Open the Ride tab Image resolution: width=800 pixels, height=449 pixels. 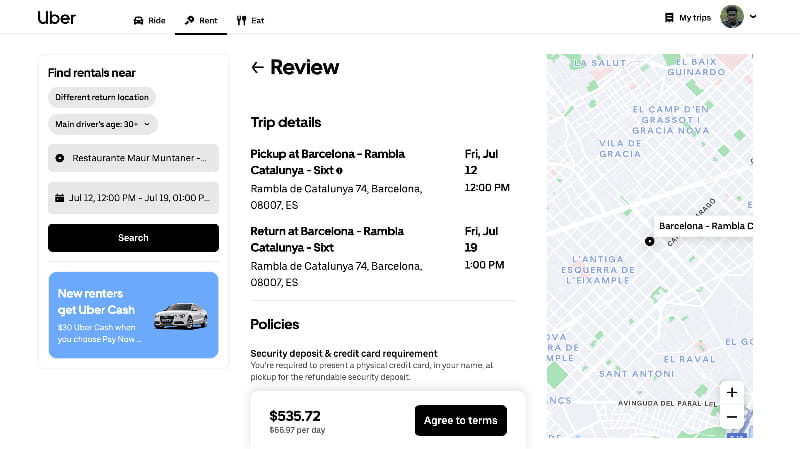pyautogui.click(x=149, y=20)
